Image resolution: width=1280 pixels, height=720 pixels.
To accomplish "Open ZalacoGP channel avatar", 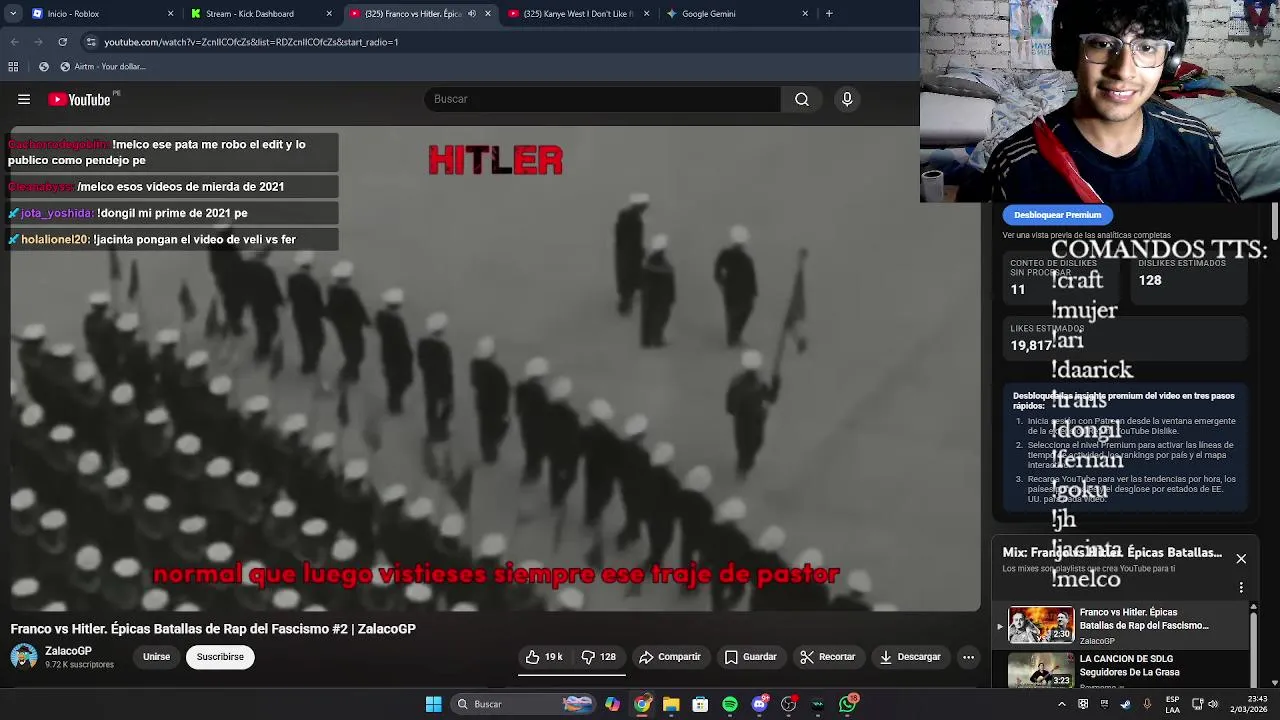I will coord(24,656).
